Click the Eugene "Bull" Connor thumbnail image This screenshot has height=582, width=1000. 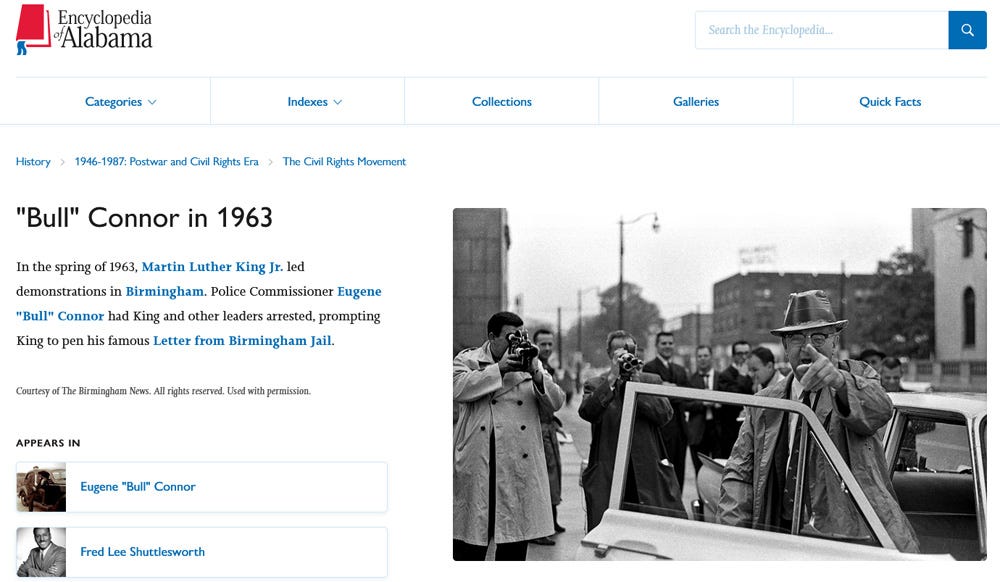point(41,487)
